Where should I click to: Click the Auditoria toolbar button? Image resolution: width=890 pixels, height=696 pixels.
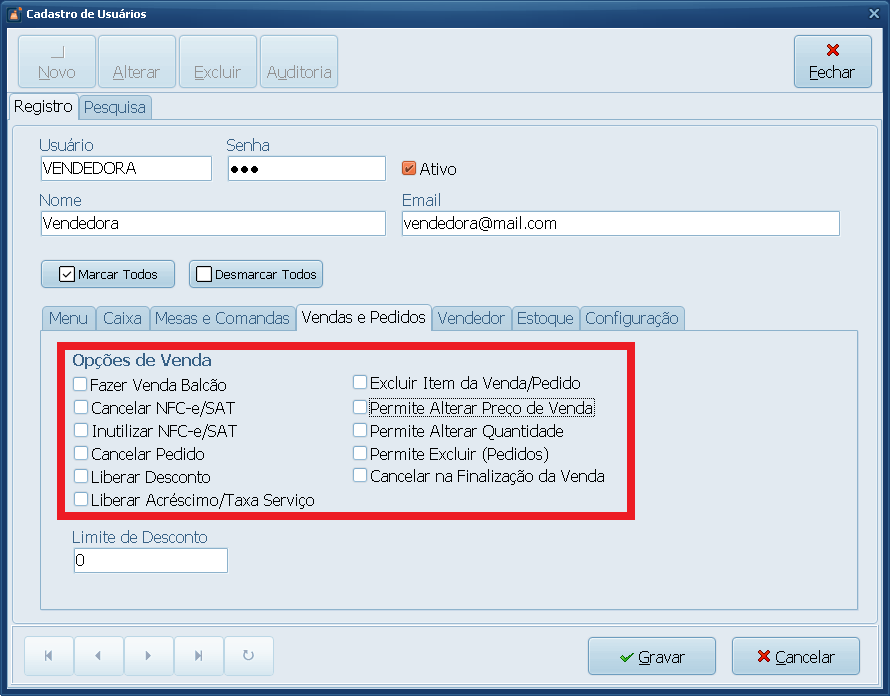[x=299, y=62]
